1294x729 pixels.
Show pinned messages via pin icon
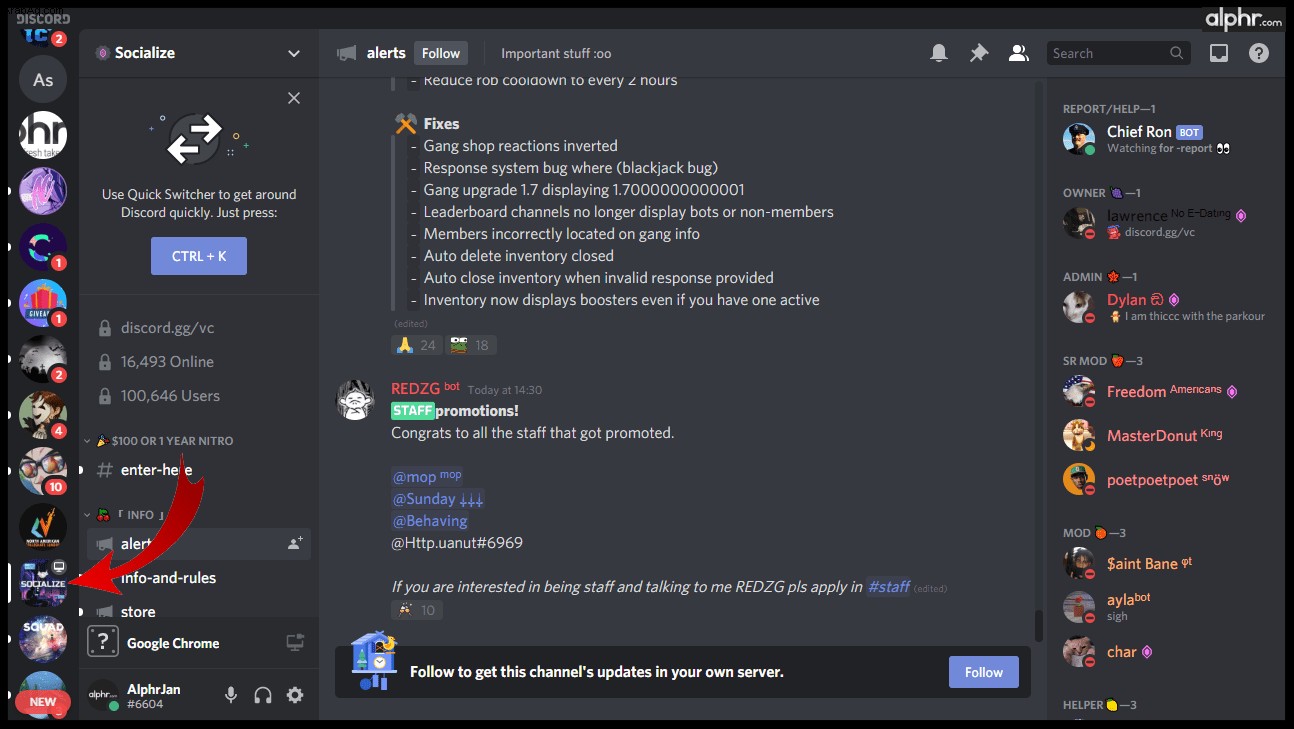coord(979,53)
